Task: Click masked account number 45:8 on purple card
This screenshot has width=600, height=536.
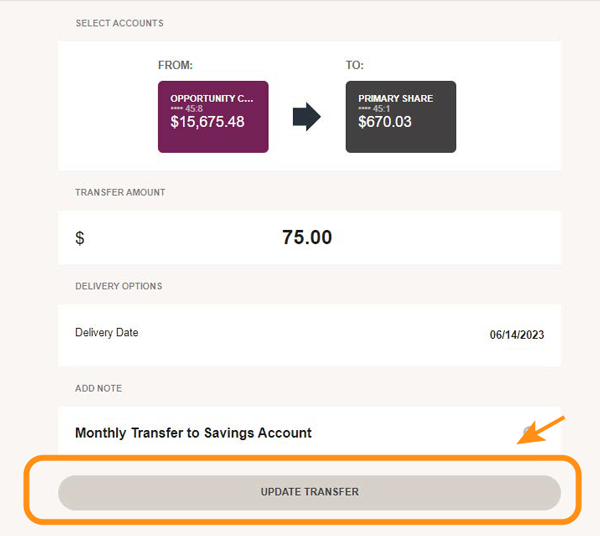Action: 187,109
